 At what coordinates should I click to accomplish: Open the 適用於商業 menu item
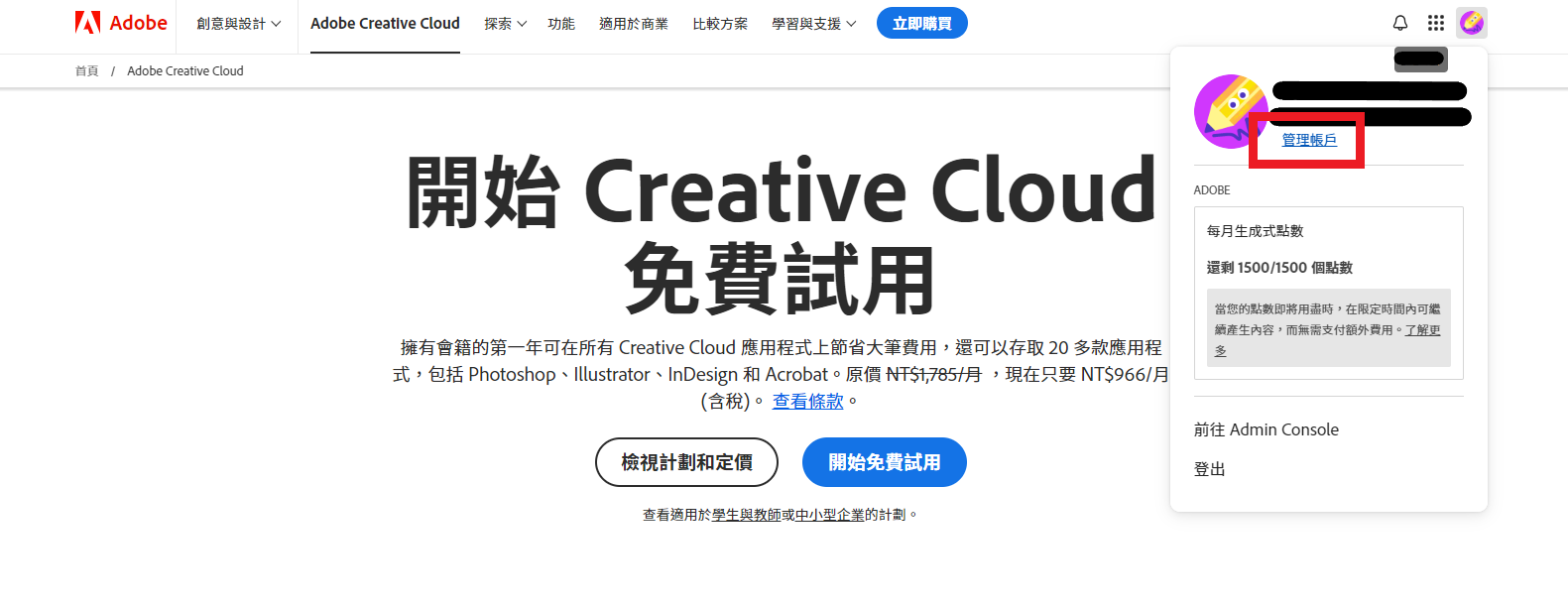point(634,24)
